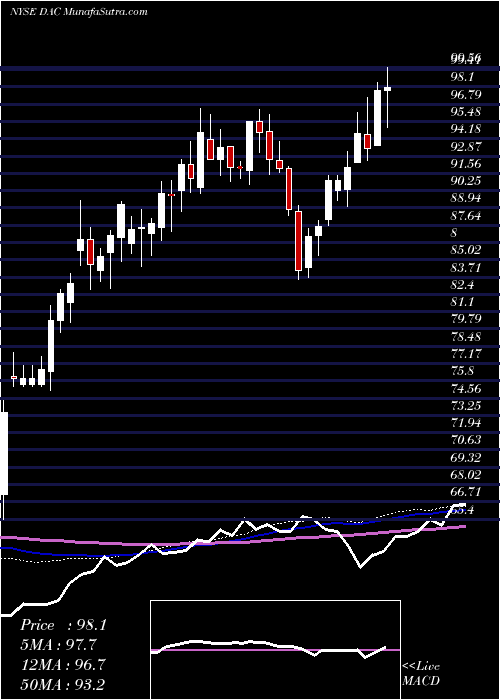Select the 95.48 price level label
Viewport: 500px width, 700px height.
pos(466,112)
